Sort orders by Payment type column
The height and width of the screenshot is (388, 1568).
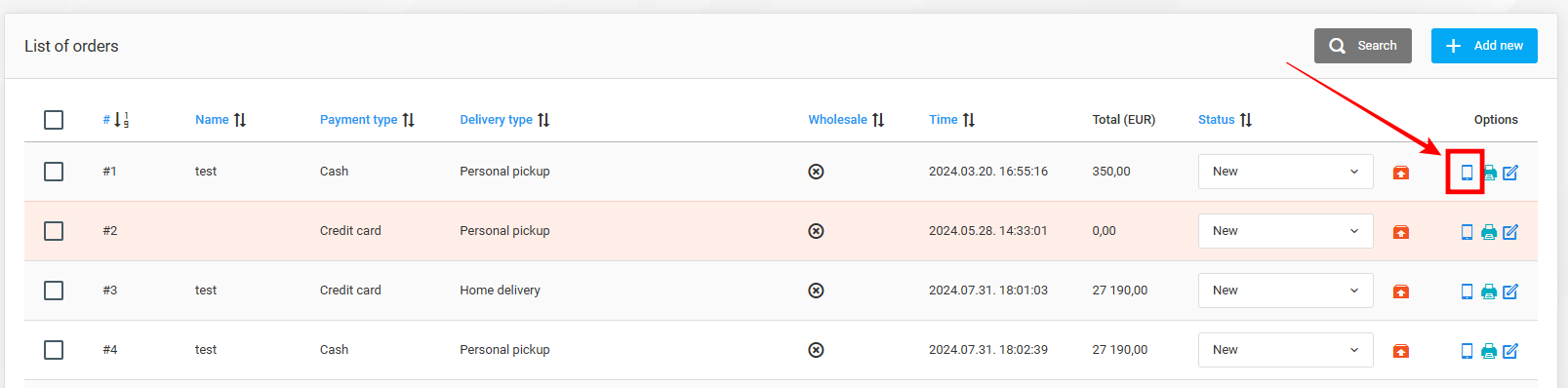click(x=367, y=120)
